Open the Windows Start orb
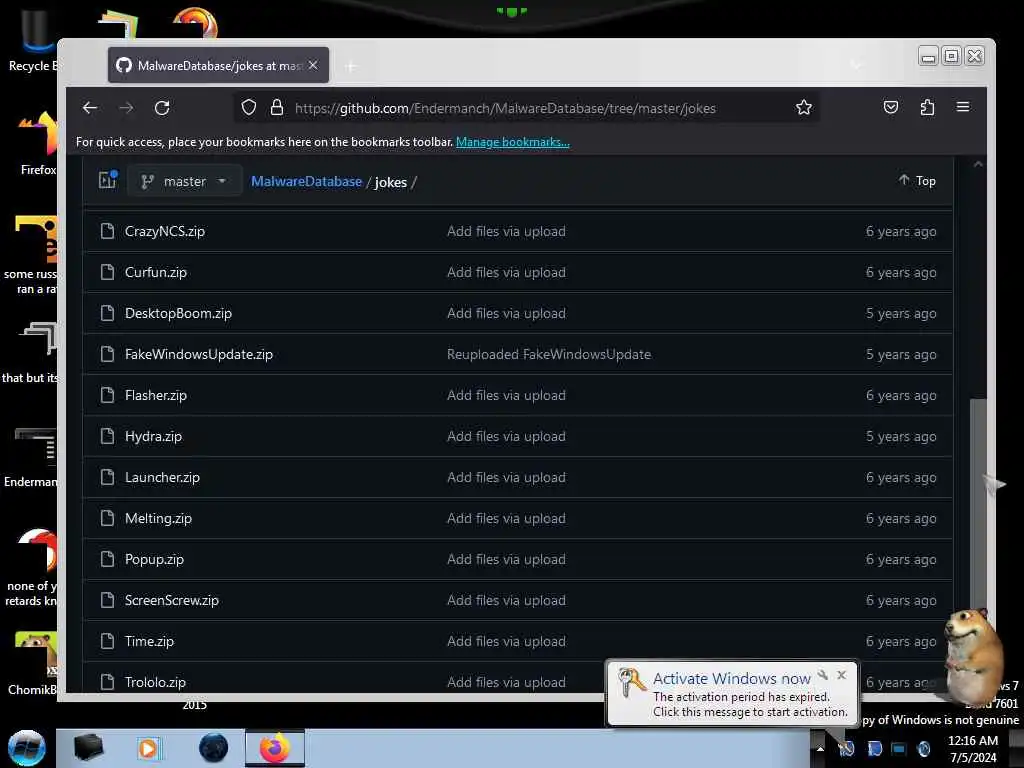Image resolution: width=1024 pixels, height=768 pixels. (x=27, y=748)
